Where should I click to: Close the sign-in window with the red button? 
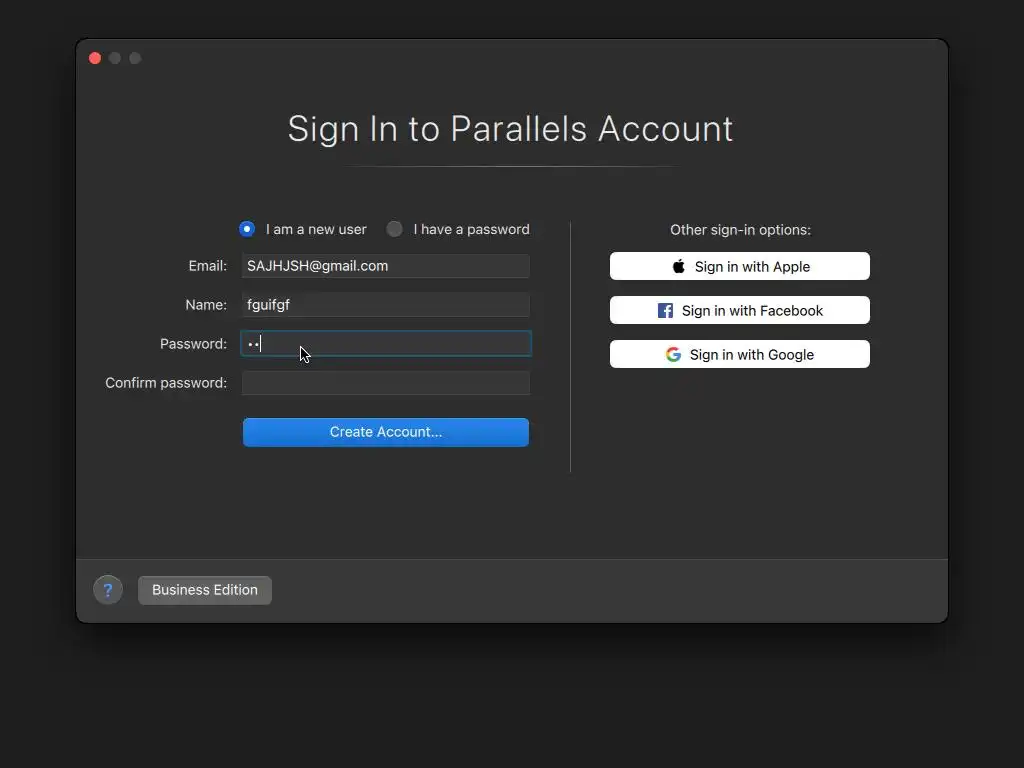click(x=95, y=58)
